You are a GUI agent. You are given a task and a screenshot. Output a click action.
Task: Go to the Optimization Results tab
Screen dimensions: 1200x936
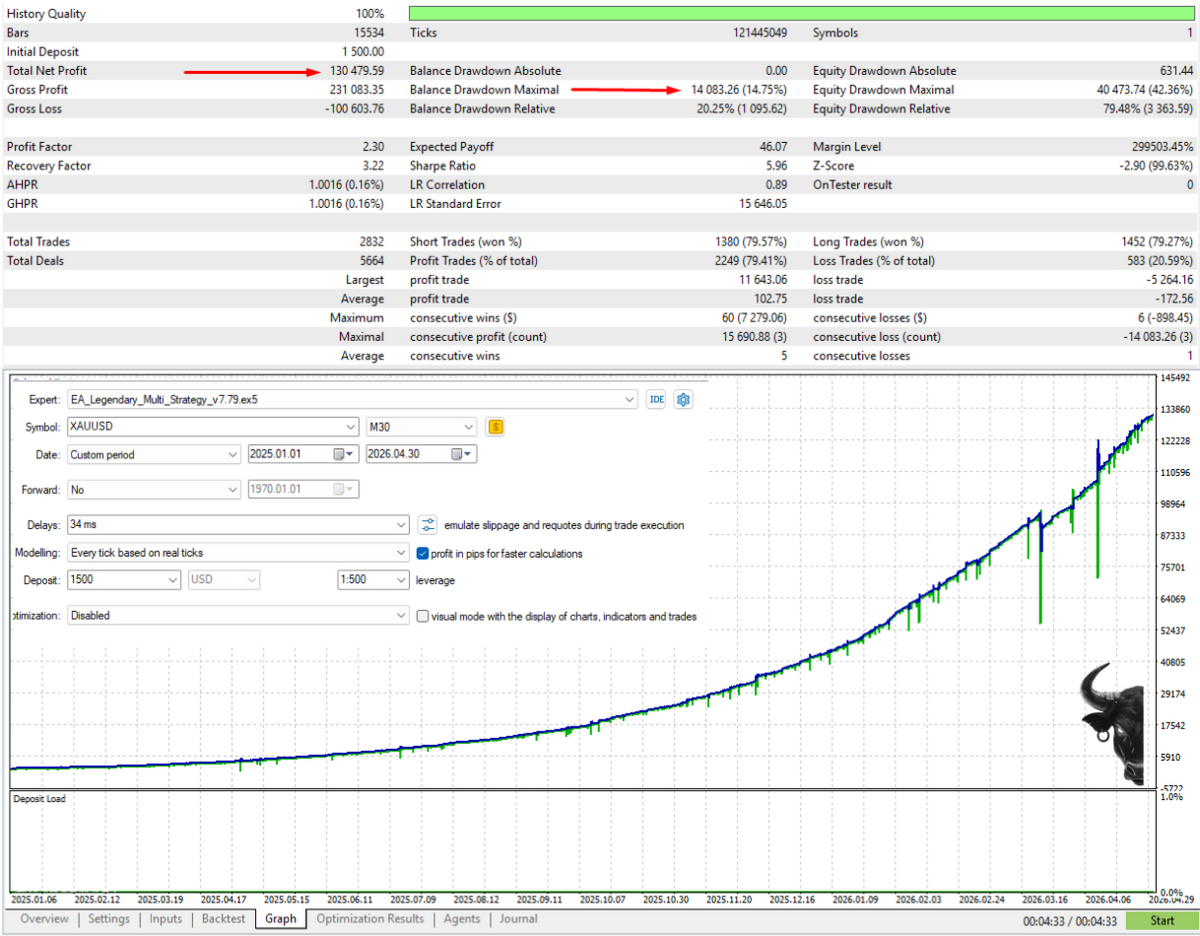(x=370, y=919)
